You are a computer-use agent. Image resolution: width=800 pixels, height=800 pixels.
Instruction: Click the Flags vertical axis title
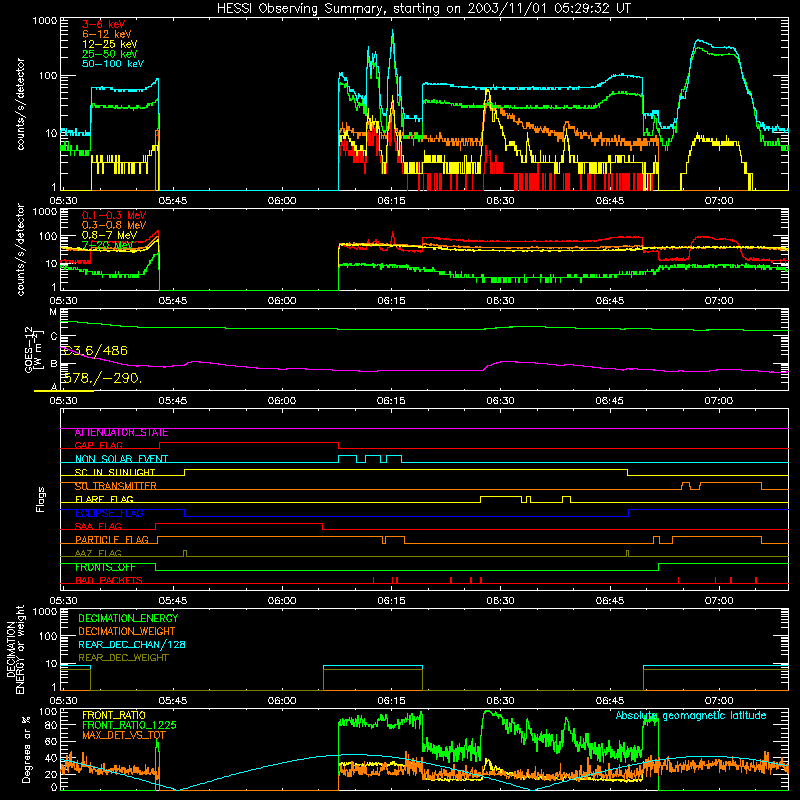coord(40,499)
